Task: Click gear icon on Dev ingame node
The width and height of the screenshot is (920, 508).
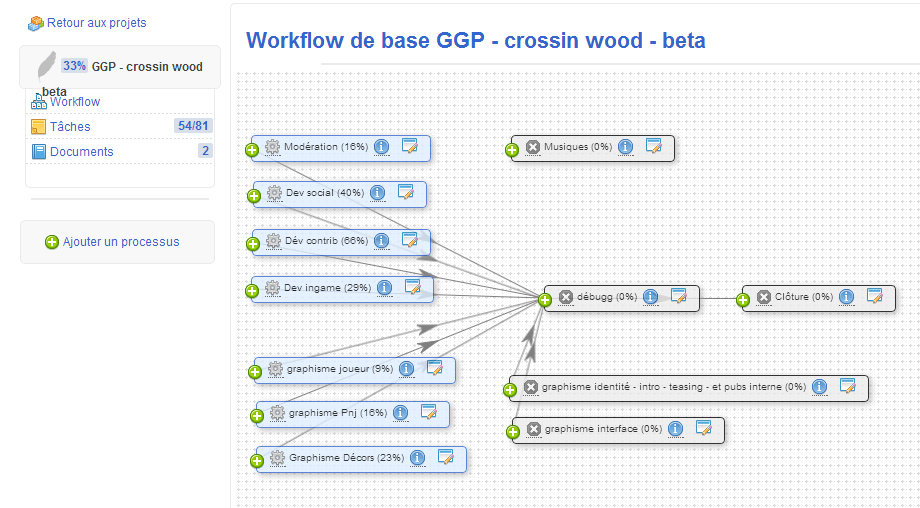Action: (x=272, y=287)
